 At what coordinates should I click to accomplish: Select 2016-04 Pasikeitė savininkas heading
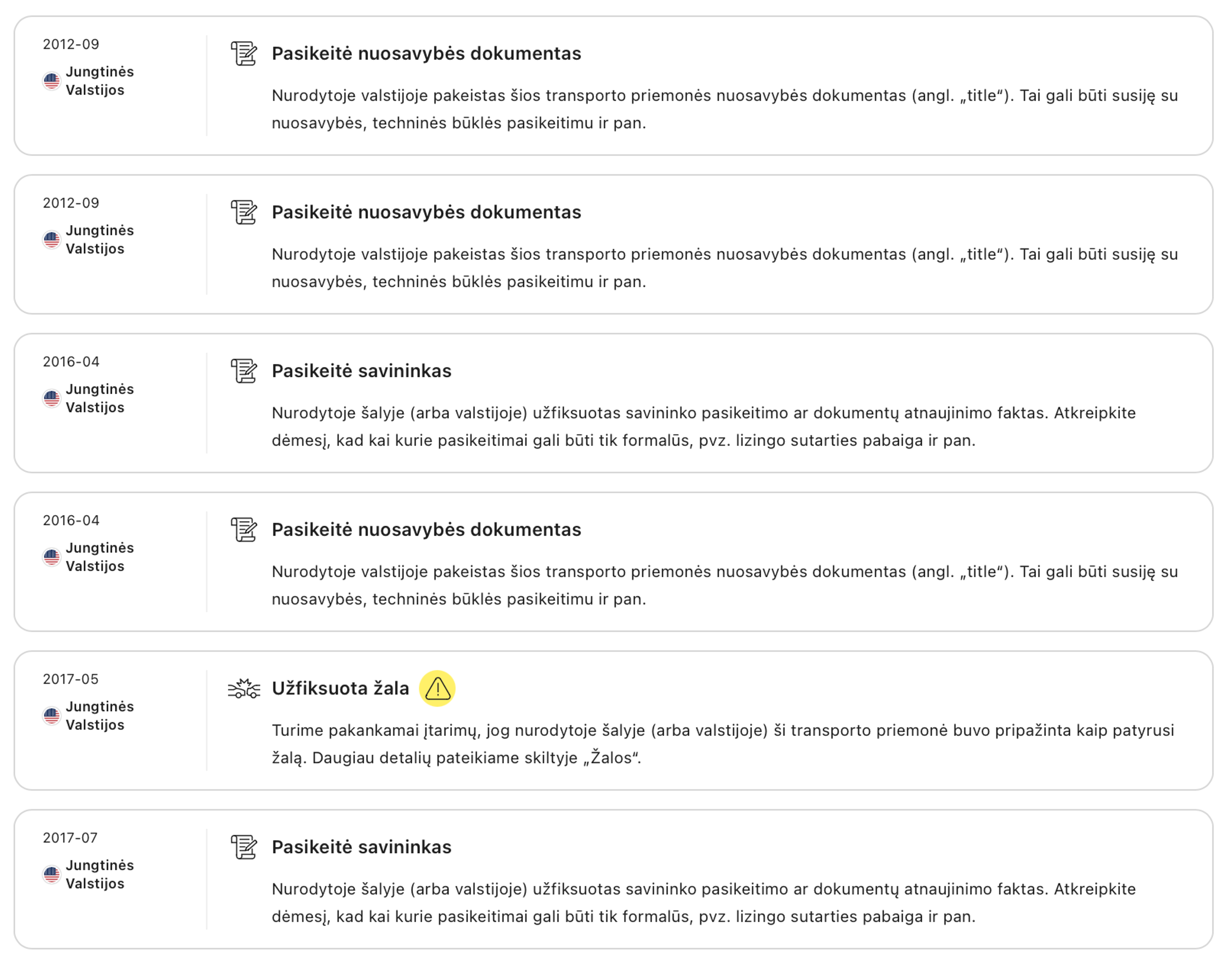[362, 371]
